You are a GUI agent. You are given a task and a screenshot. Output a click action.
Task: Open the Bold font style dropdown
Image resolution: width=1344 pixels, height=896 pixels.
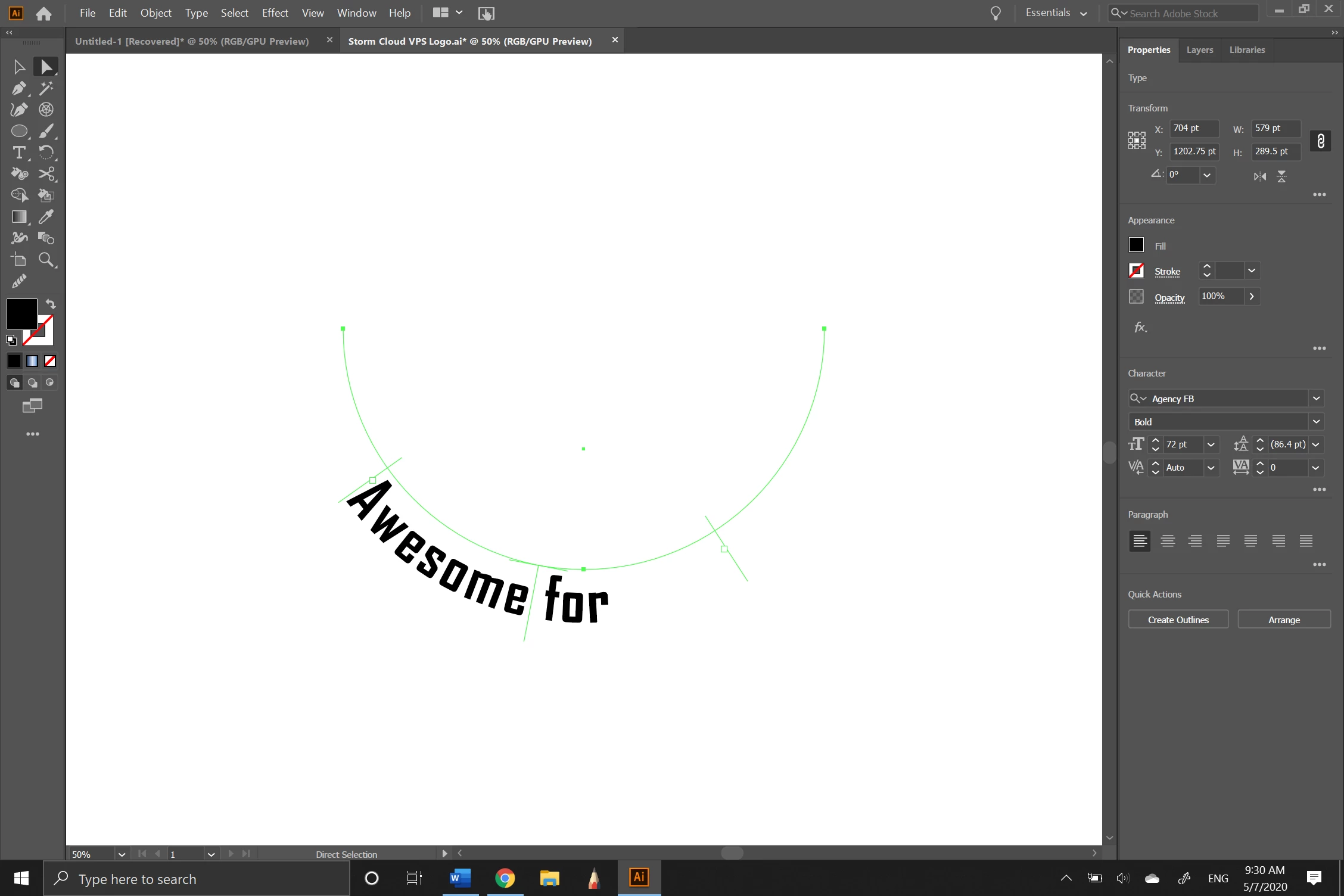tap(1316, 422)
